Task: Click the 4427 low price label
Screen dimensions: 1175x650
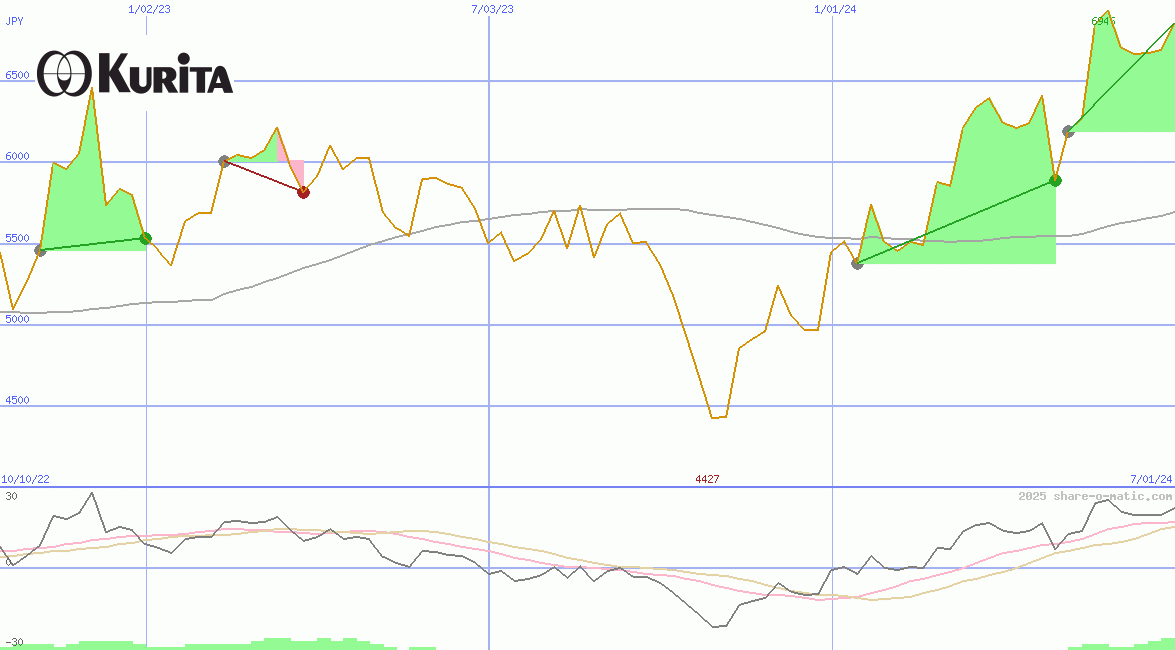Action: (x=707, y=480)
